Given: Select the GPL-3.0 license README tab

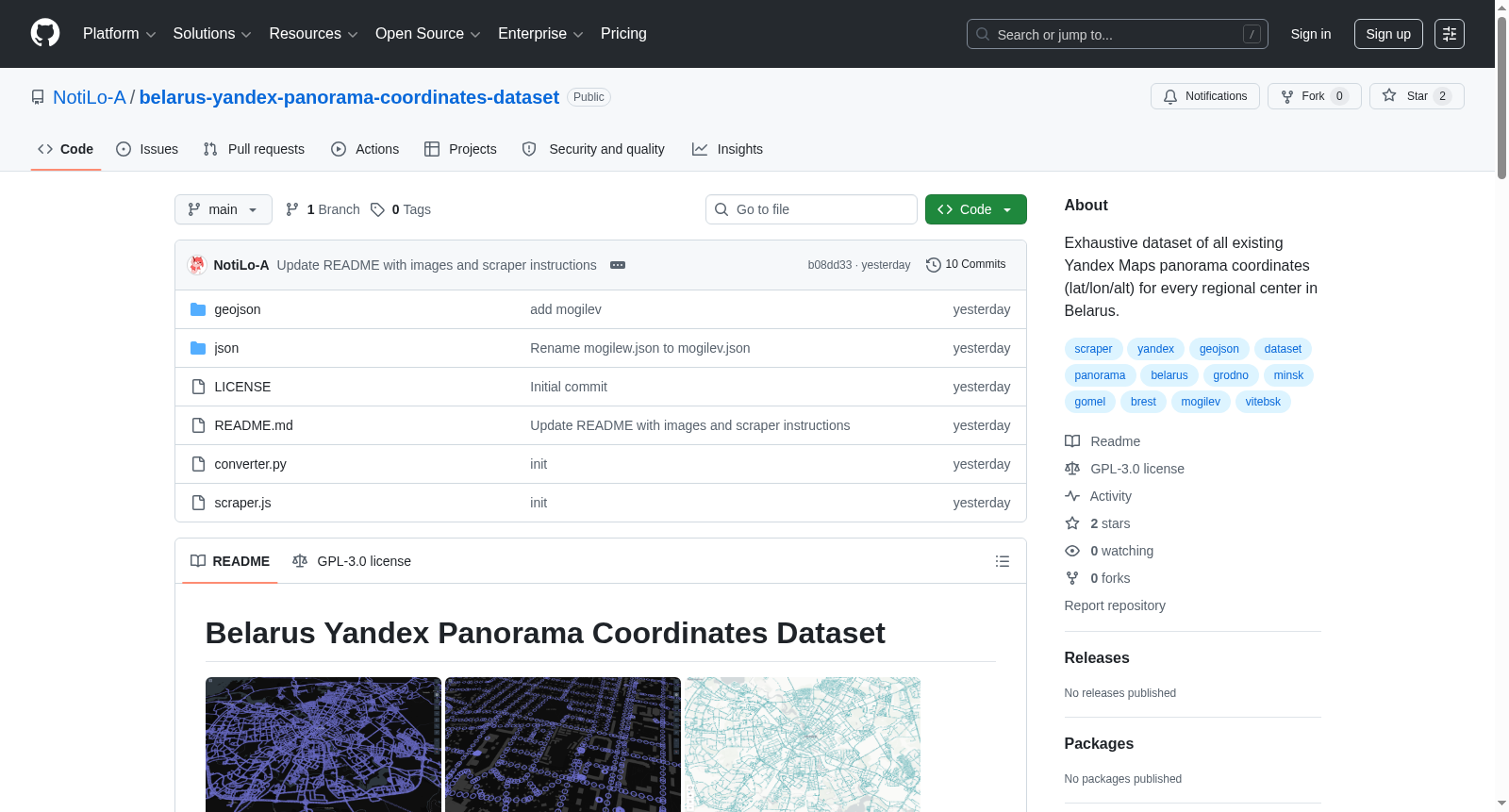Looking at the screenshot, I should (352, 561).
